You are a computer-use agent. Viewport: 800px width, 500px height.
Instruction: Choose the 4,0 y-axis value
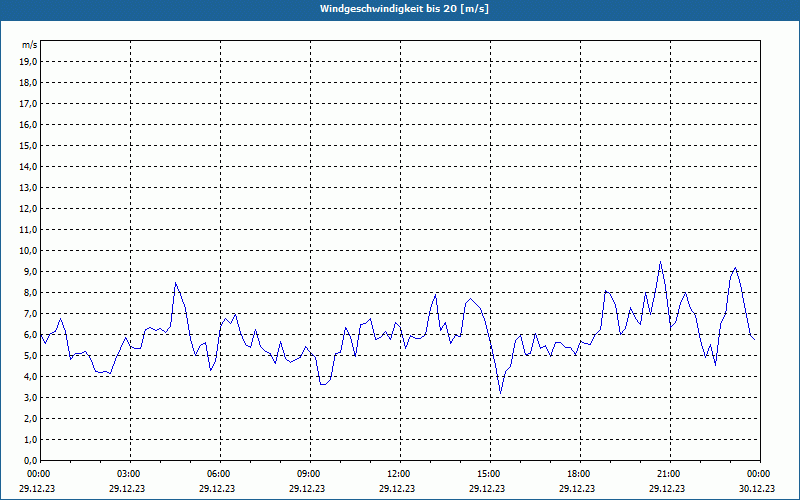tap(30, 377)
